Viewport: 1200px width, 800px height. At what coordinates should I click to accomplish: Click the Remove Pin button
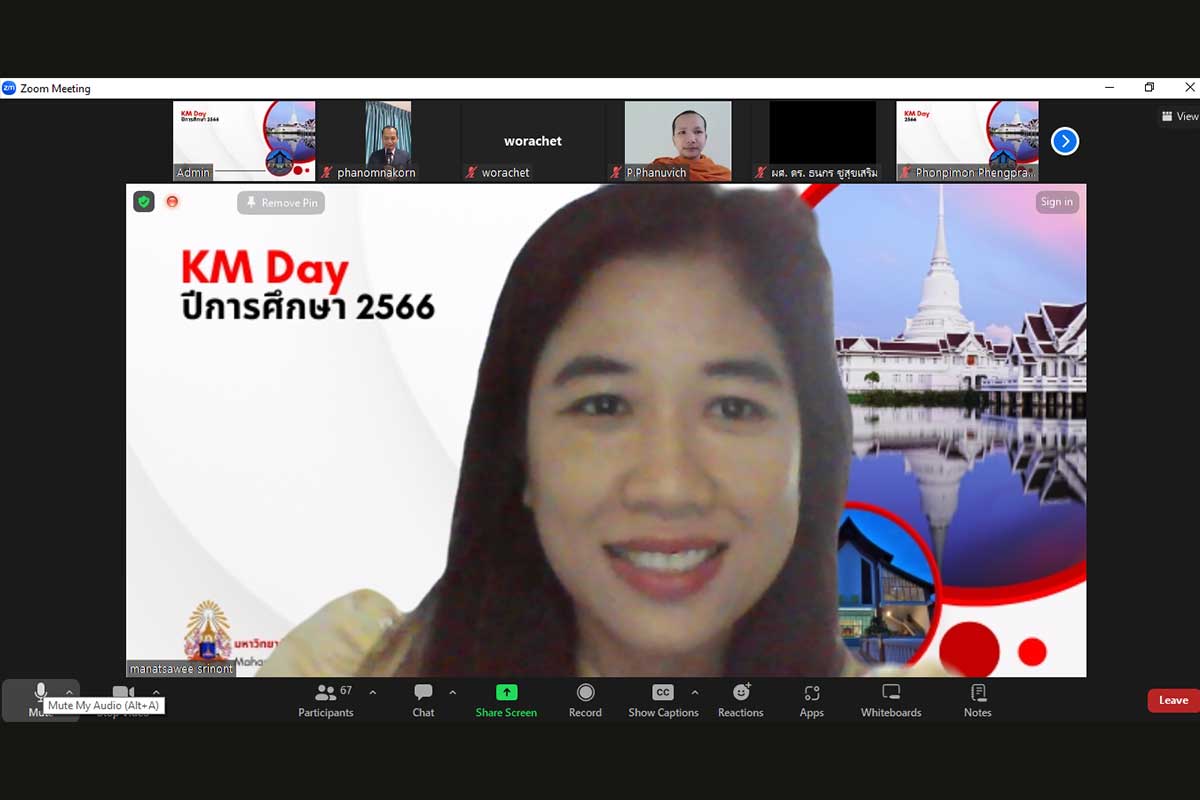tap(281, 203)
